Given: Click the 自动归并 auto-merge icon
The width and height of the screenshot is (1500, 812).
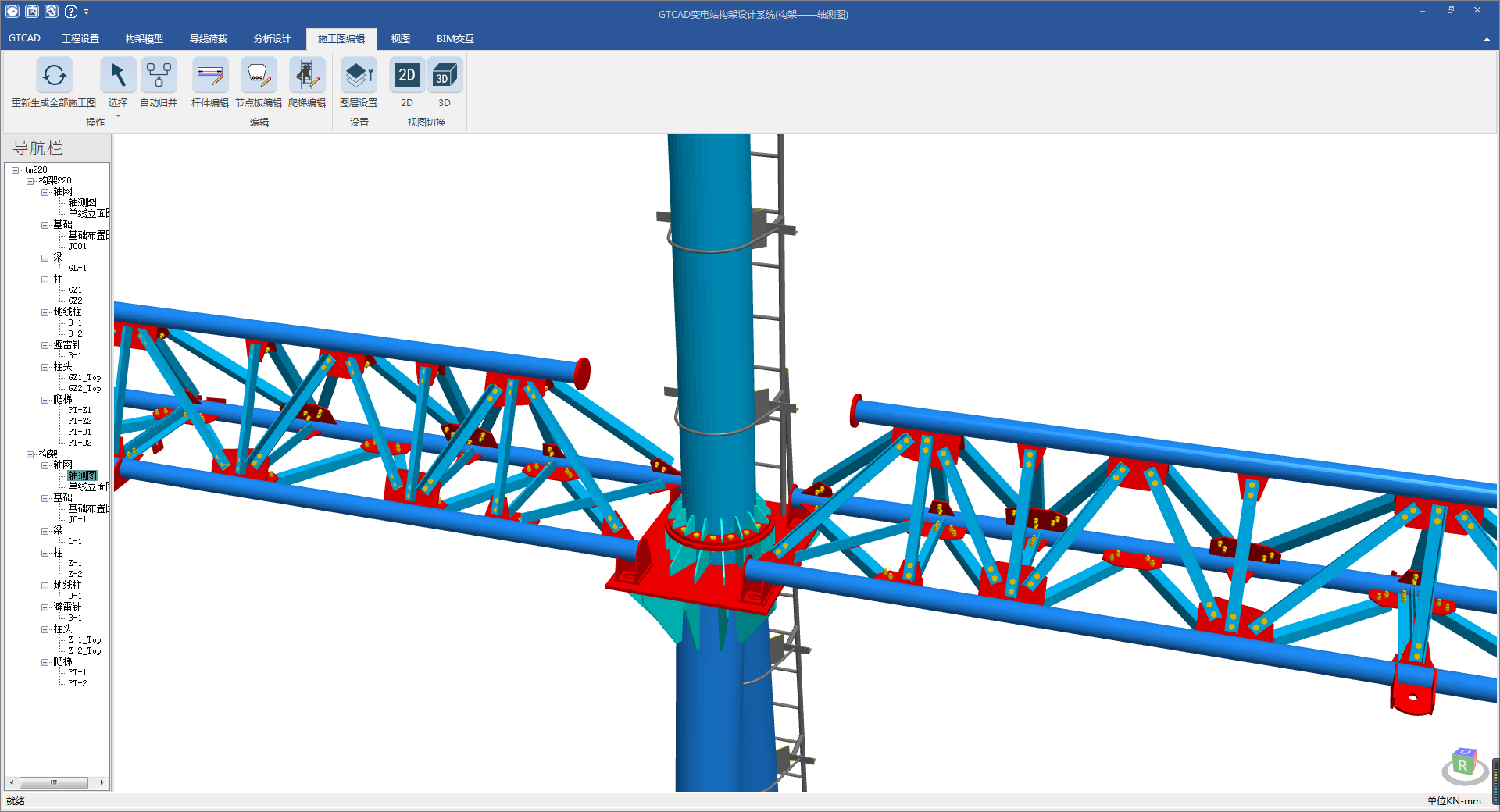Looking at the screenshot, I should [159, 76].
